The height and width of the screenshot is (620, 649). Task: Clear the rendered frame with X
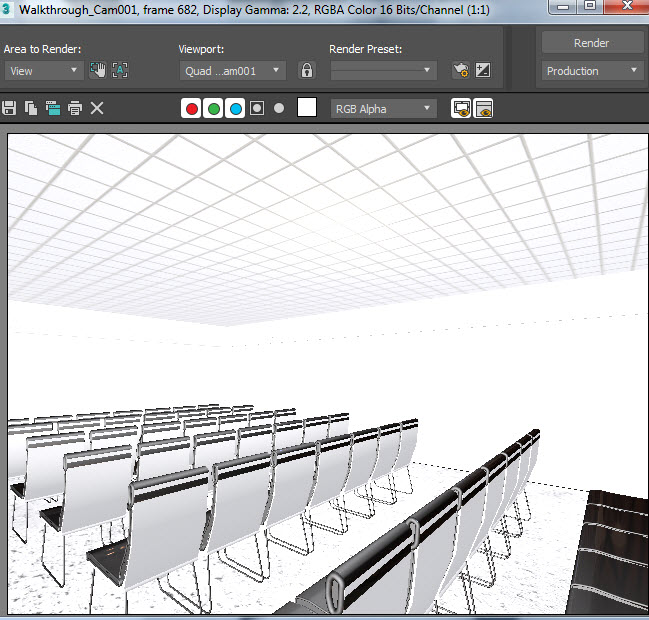[97, 108]
